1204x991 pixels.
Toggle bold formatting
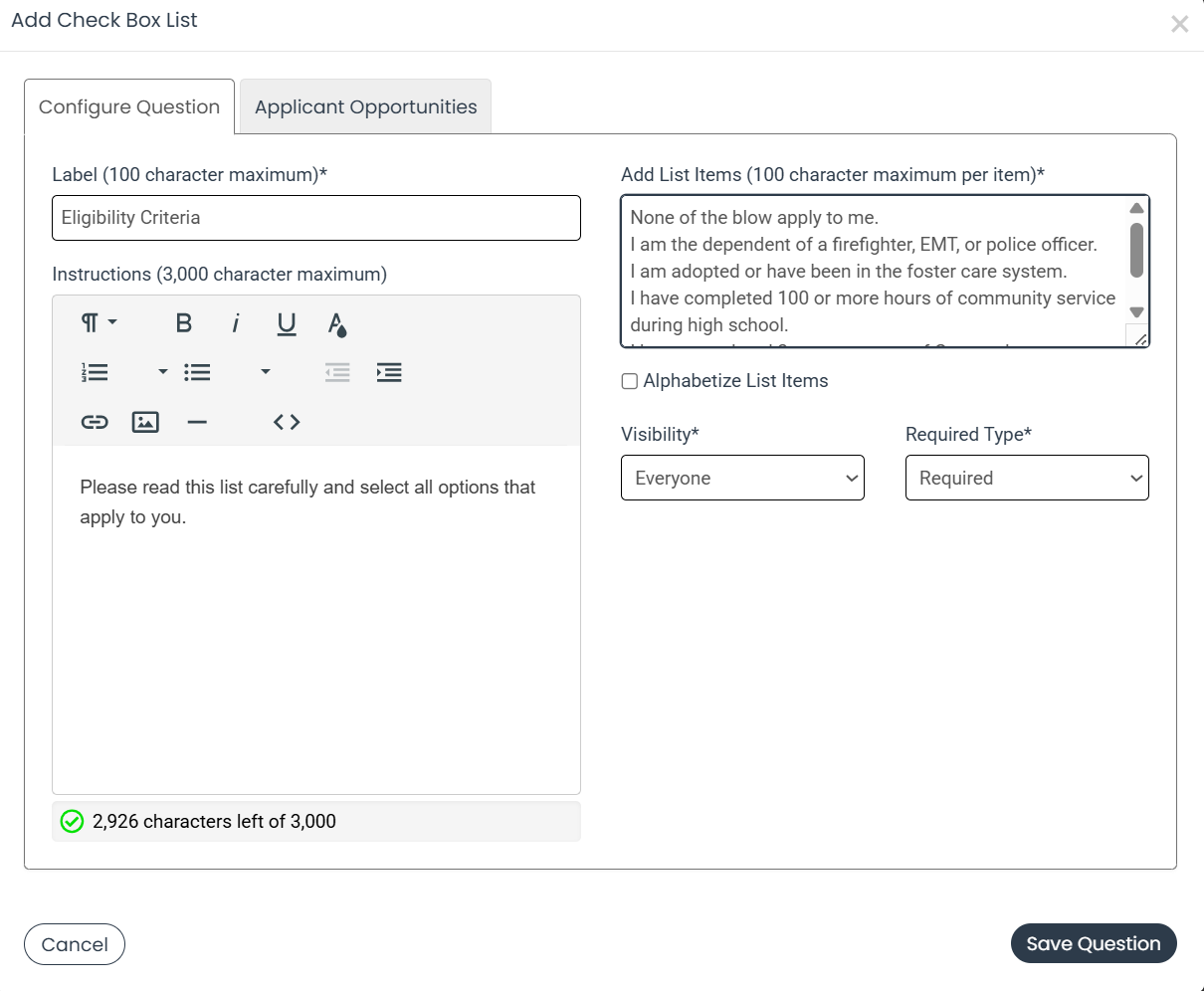click(x=183, y=322)
